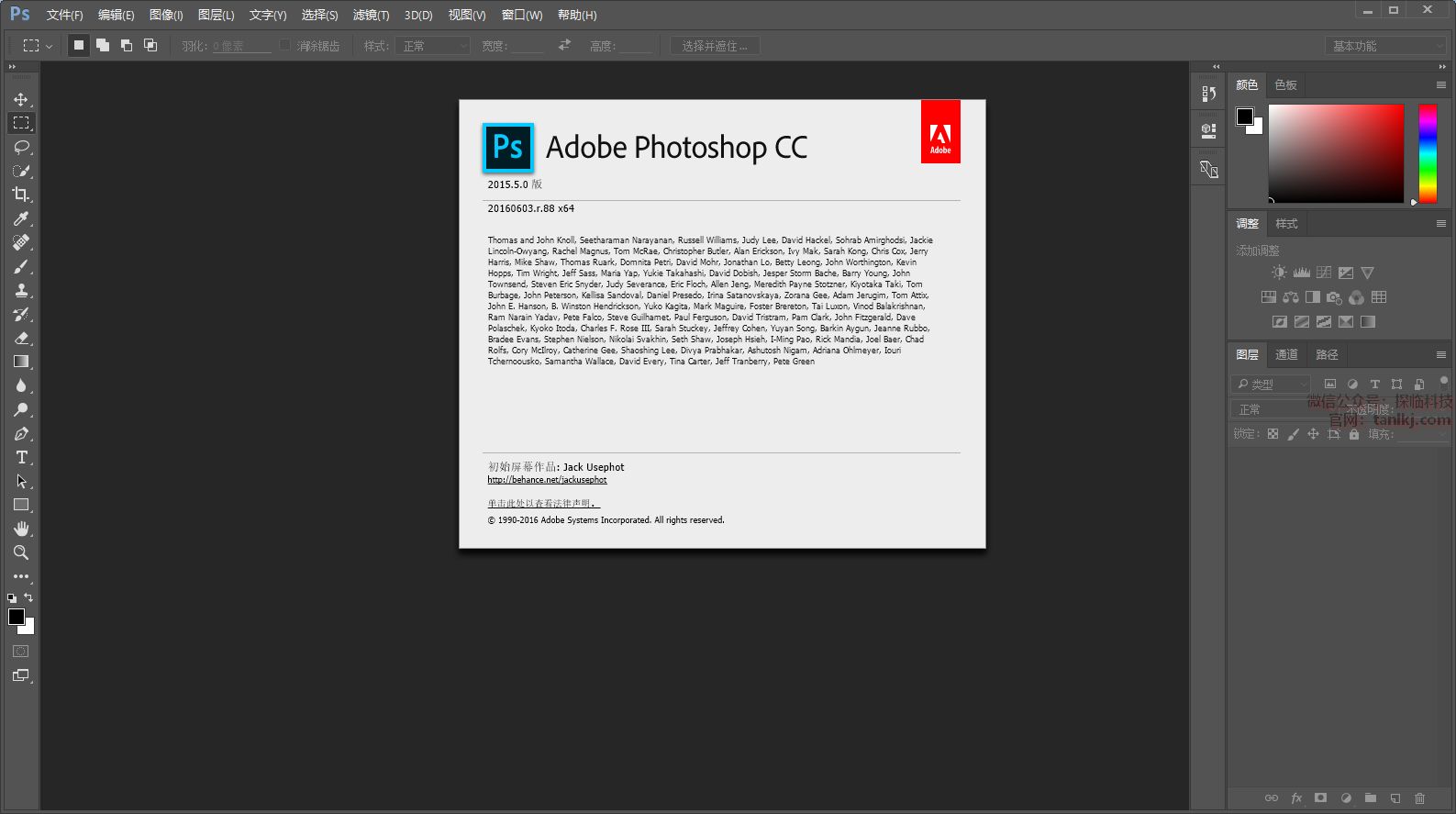Expand the style dropdown (正常) in options bar
The image size is (1456, 814).
pos(433,46)
